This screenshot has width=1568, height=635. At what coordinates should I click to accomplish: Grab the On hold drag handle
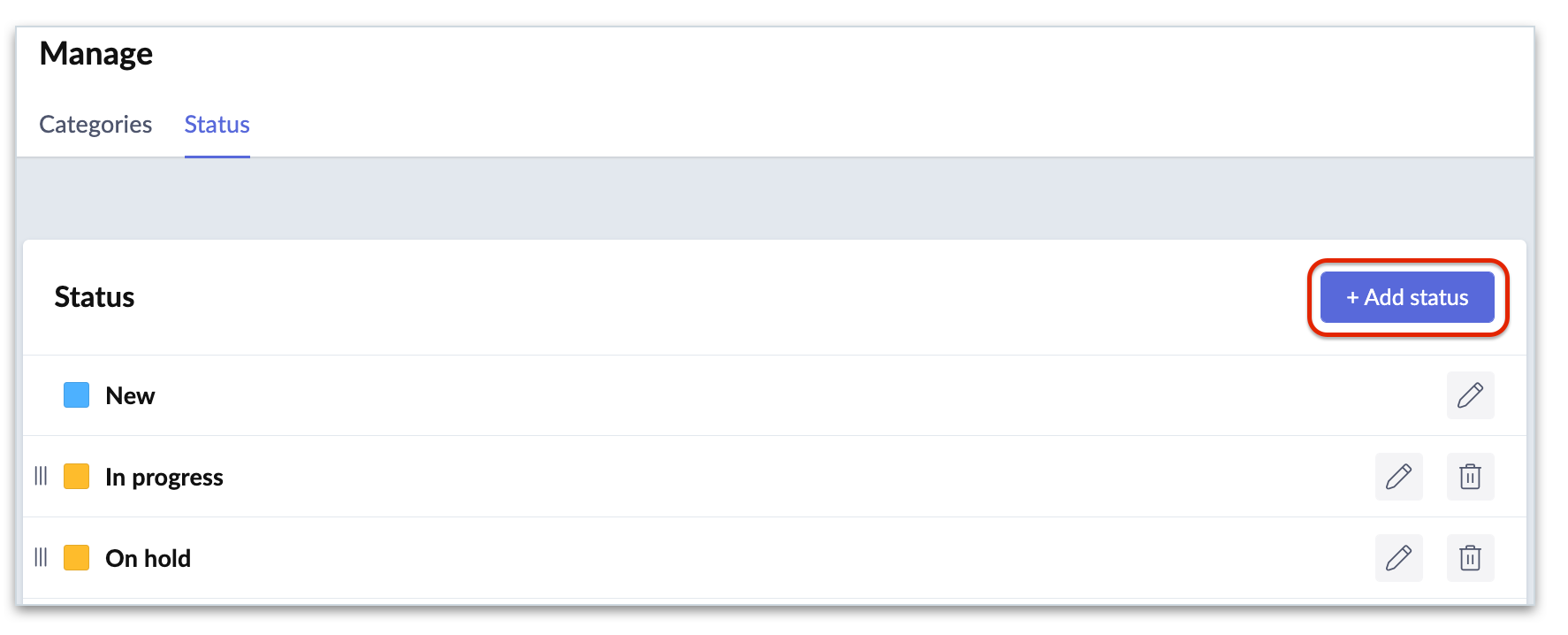click(41, 557)
